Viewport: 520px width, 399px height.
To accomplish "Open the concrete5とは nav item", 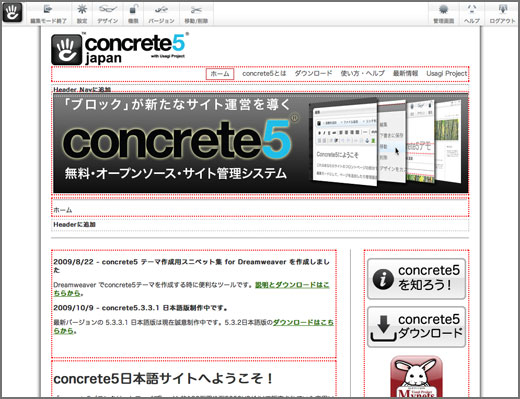I will coord(264,73).
